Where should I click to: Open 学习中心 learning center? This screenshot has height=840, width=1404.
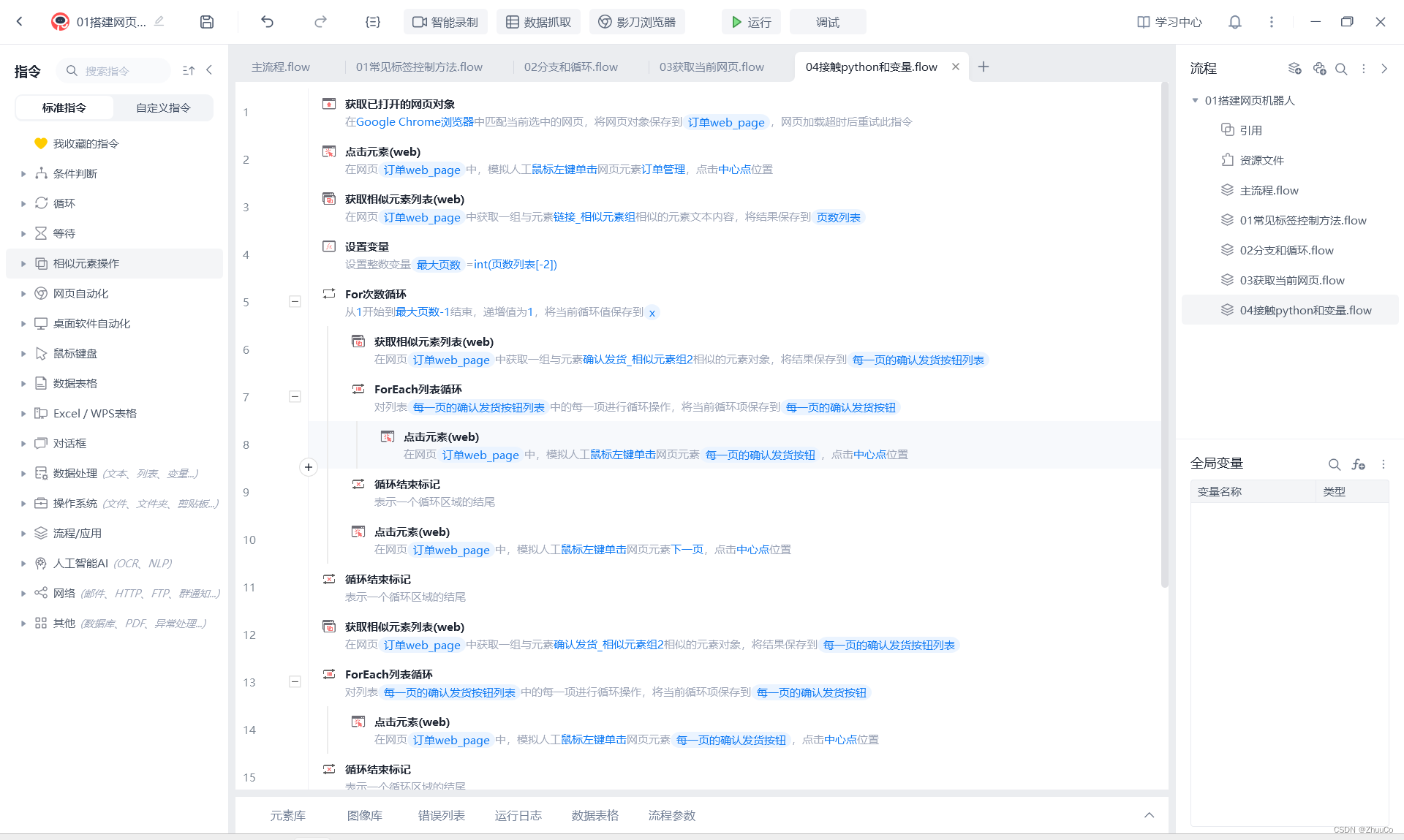[x=1169, y=22]
